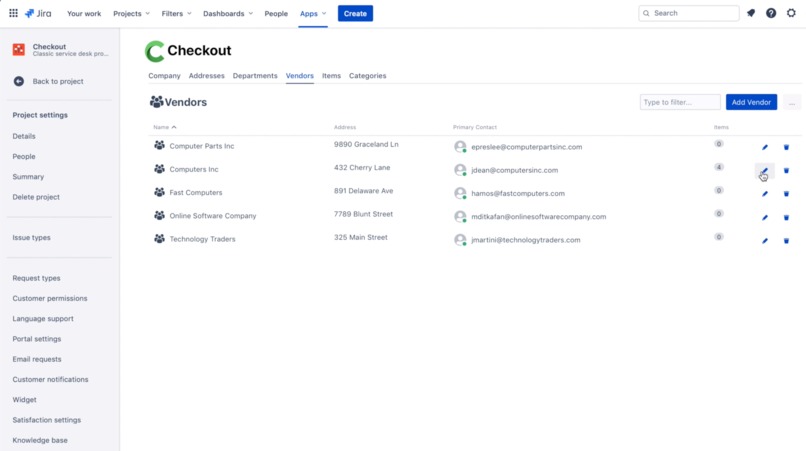The width and height of the screenshot is (806, 451).
Task: Click the email epreslee@computerpartsinc.com
Action: (527, 147)
